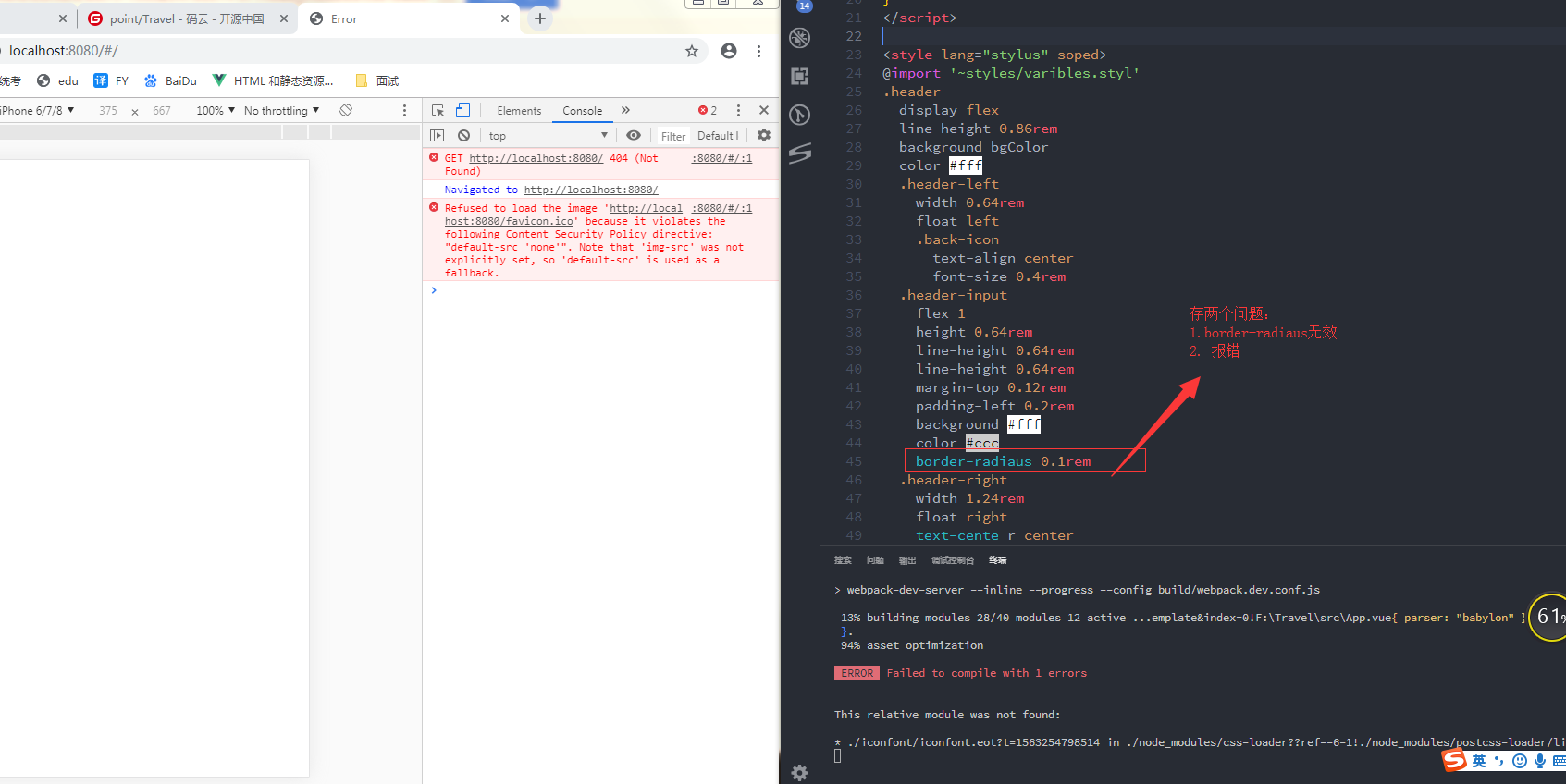1566x784 pixels.
Task: Click the red error count badge
Action: (708, 110)
